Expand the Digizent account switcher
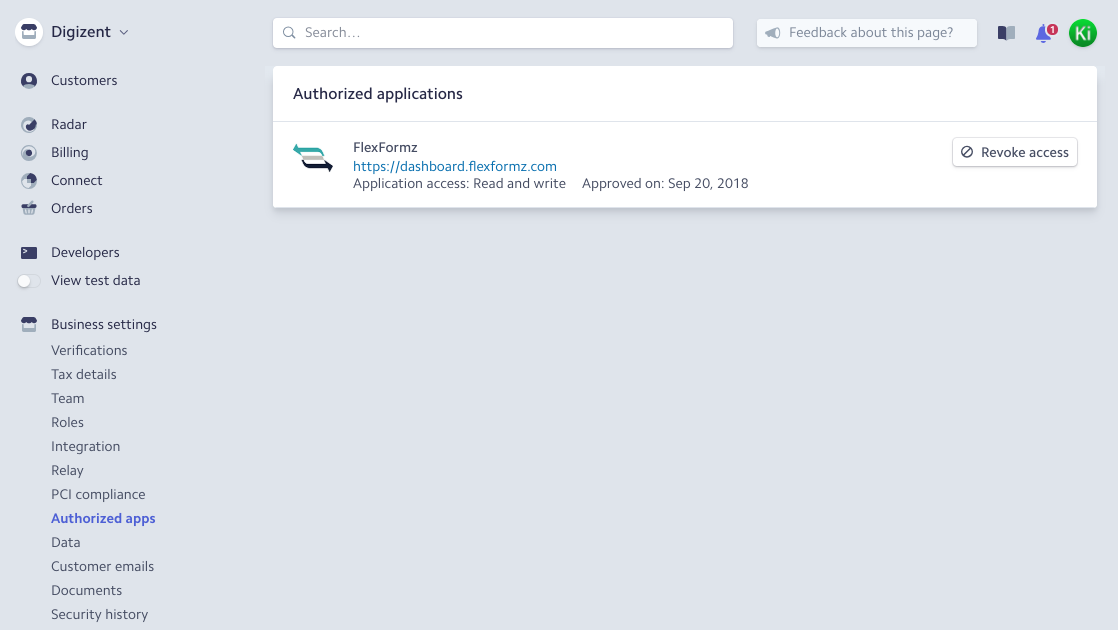Viewport: 1118px width, 630px height. (124, 32)
